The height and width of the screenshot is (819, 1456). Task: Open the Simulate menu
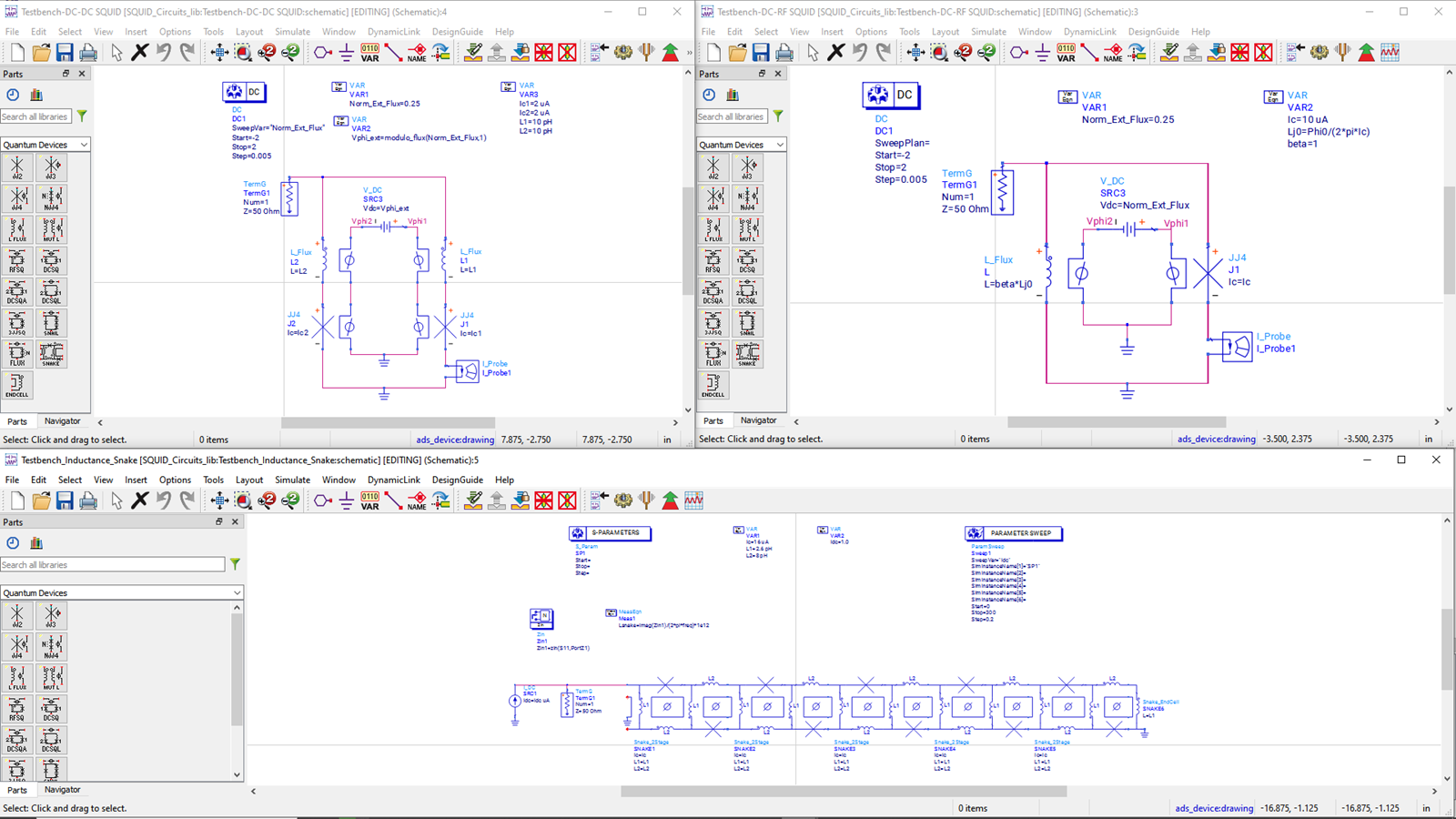(x=292, y=31)
